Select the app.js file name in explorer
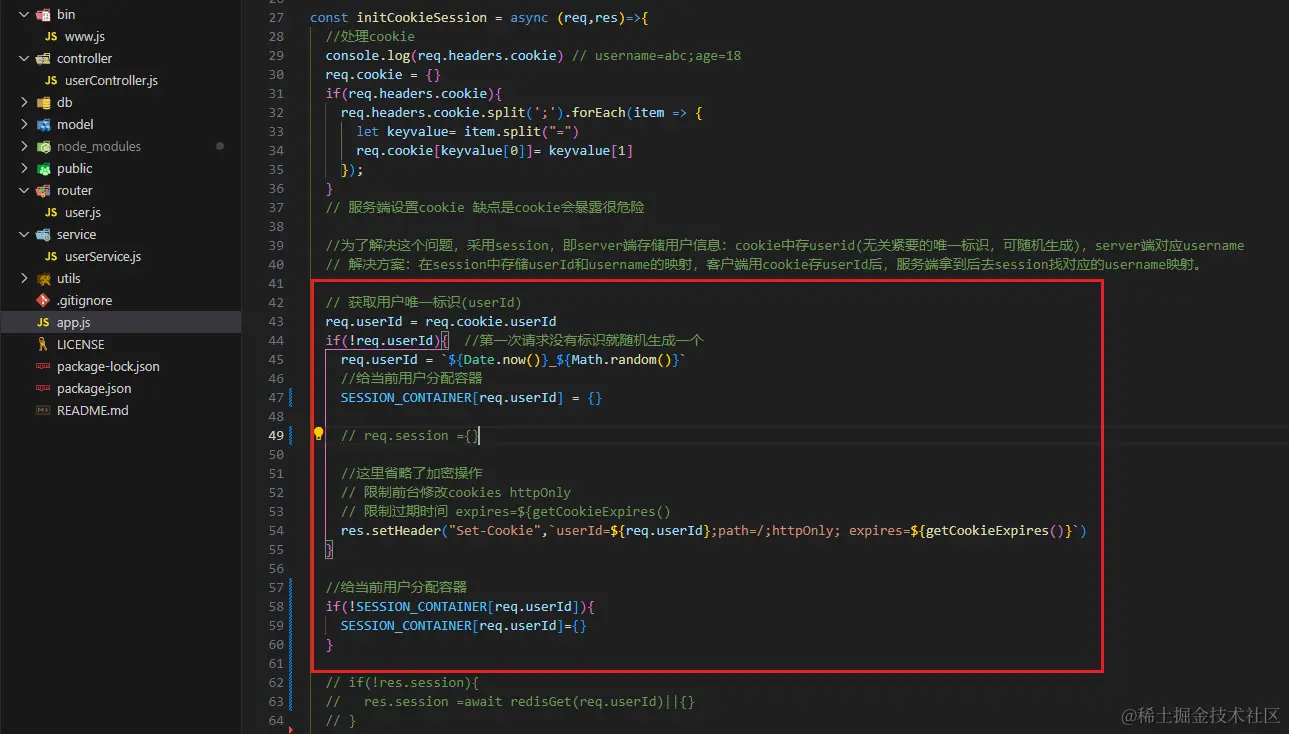Viewport: 1289px width, 734px height. tap(74, 323)
